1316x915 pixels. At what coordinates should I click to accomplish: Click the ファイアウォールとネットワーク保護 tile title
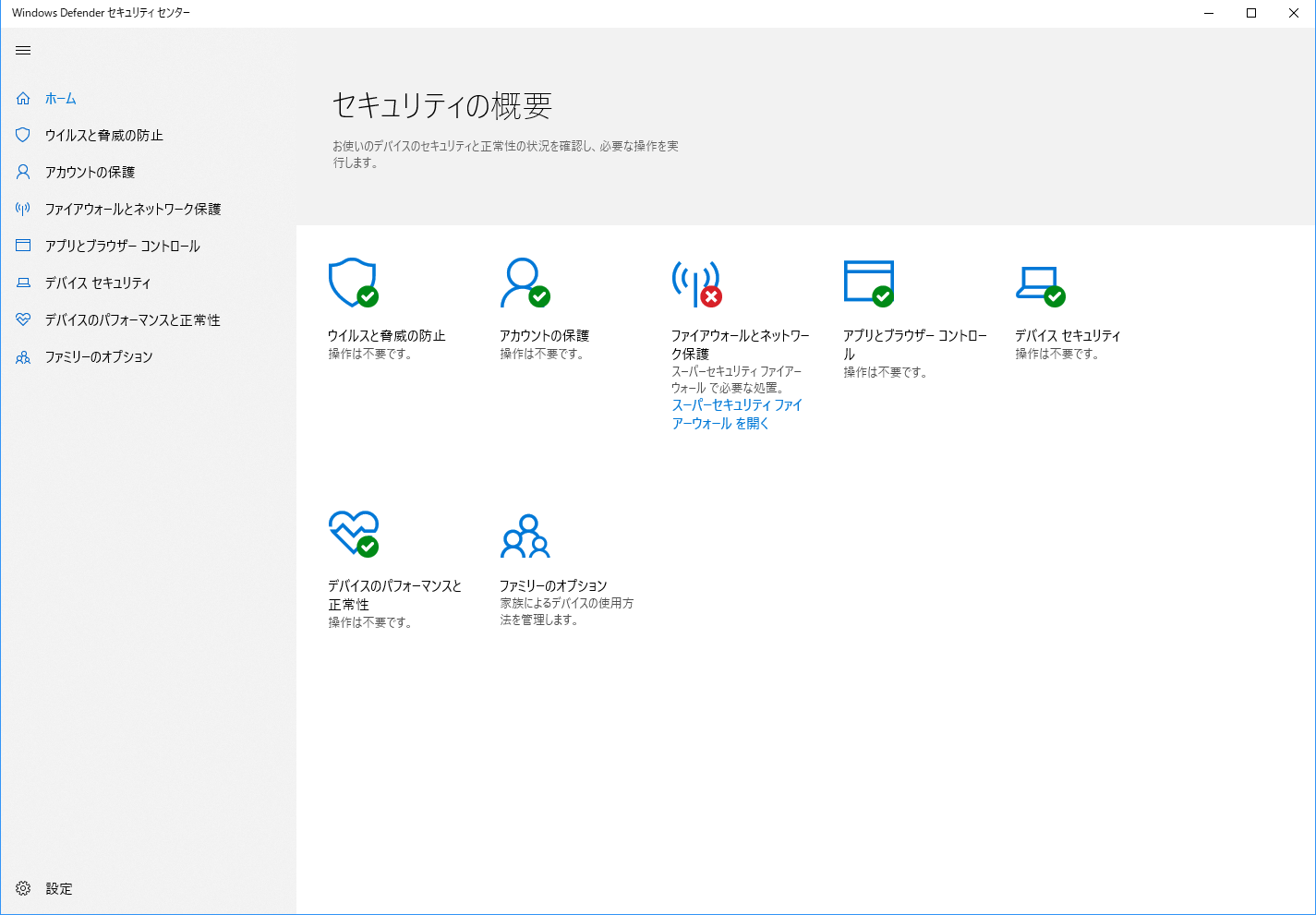point(741,344)
